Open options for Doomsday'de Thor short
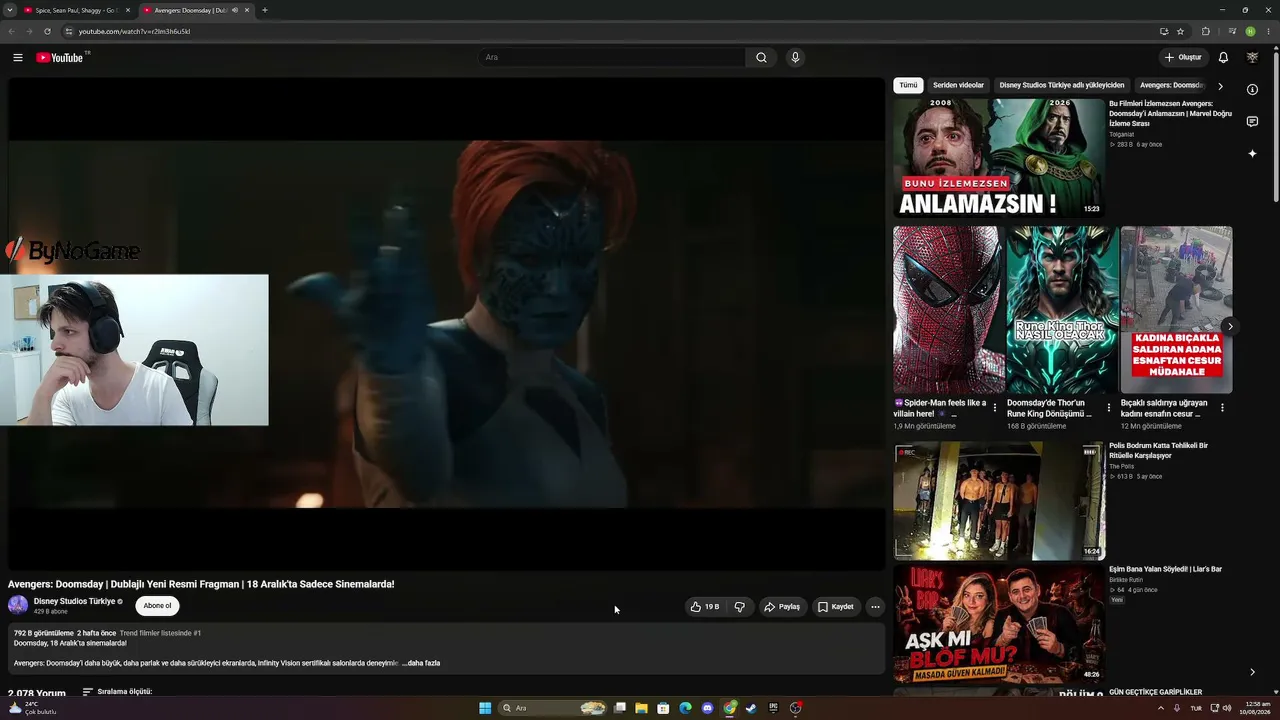 pyautogui.click(x=1108, y=408)
